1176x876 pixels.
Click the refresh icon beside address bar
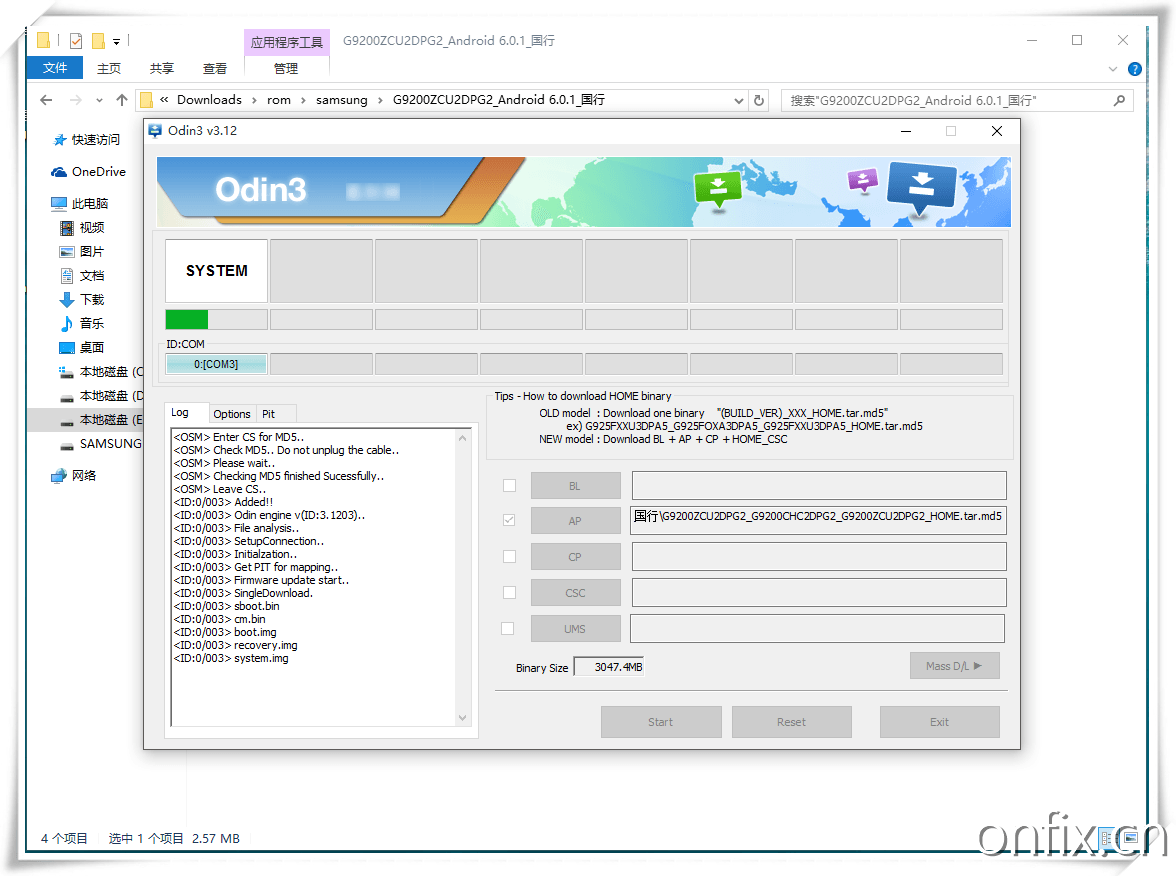pos(759,100)
